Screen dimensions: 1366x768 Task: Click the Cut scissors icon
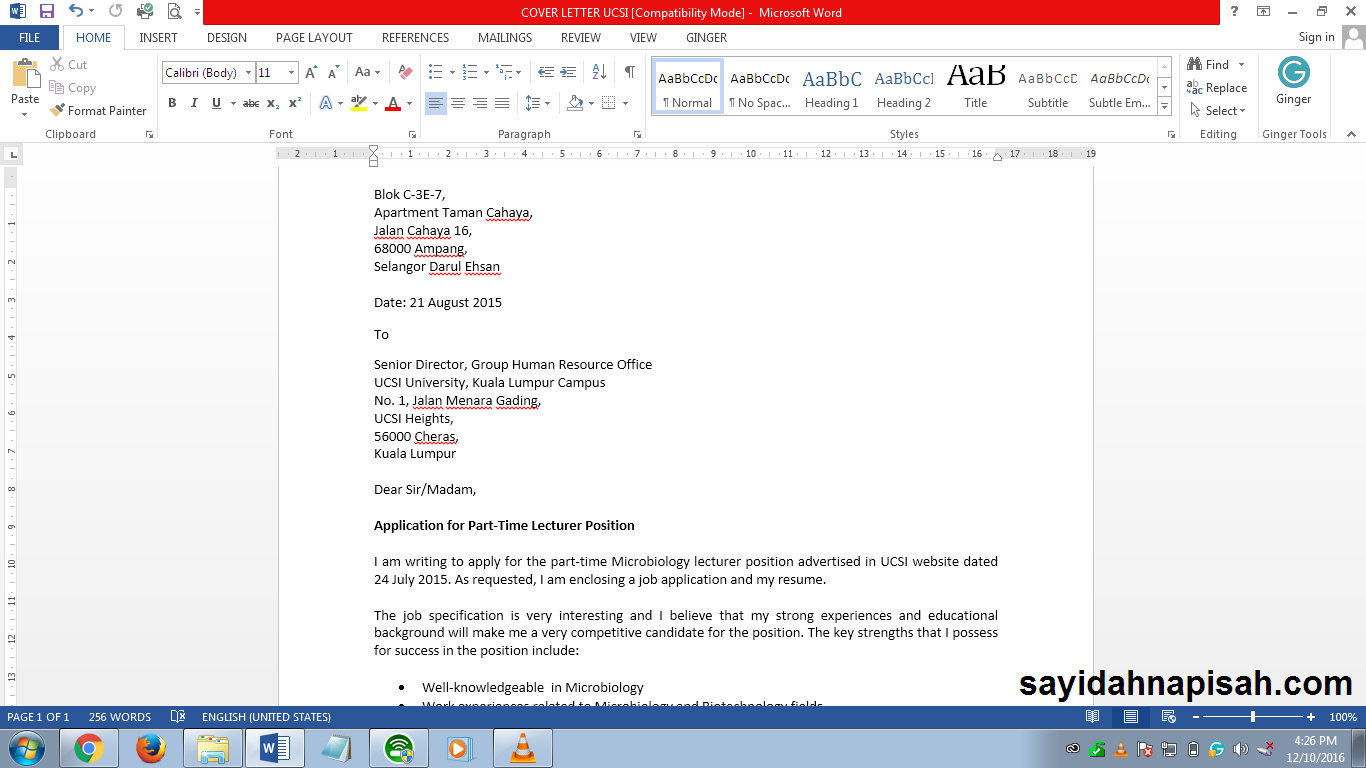click(x=69, y=64)
